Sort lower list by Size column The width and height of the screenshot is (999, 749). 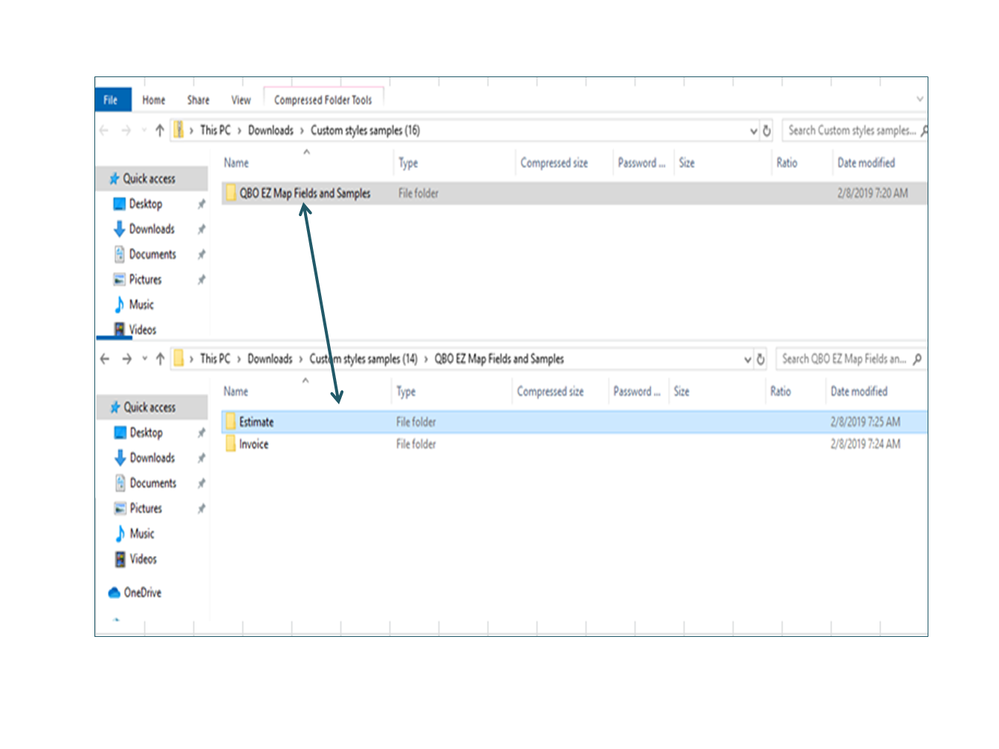click(682, 392)
